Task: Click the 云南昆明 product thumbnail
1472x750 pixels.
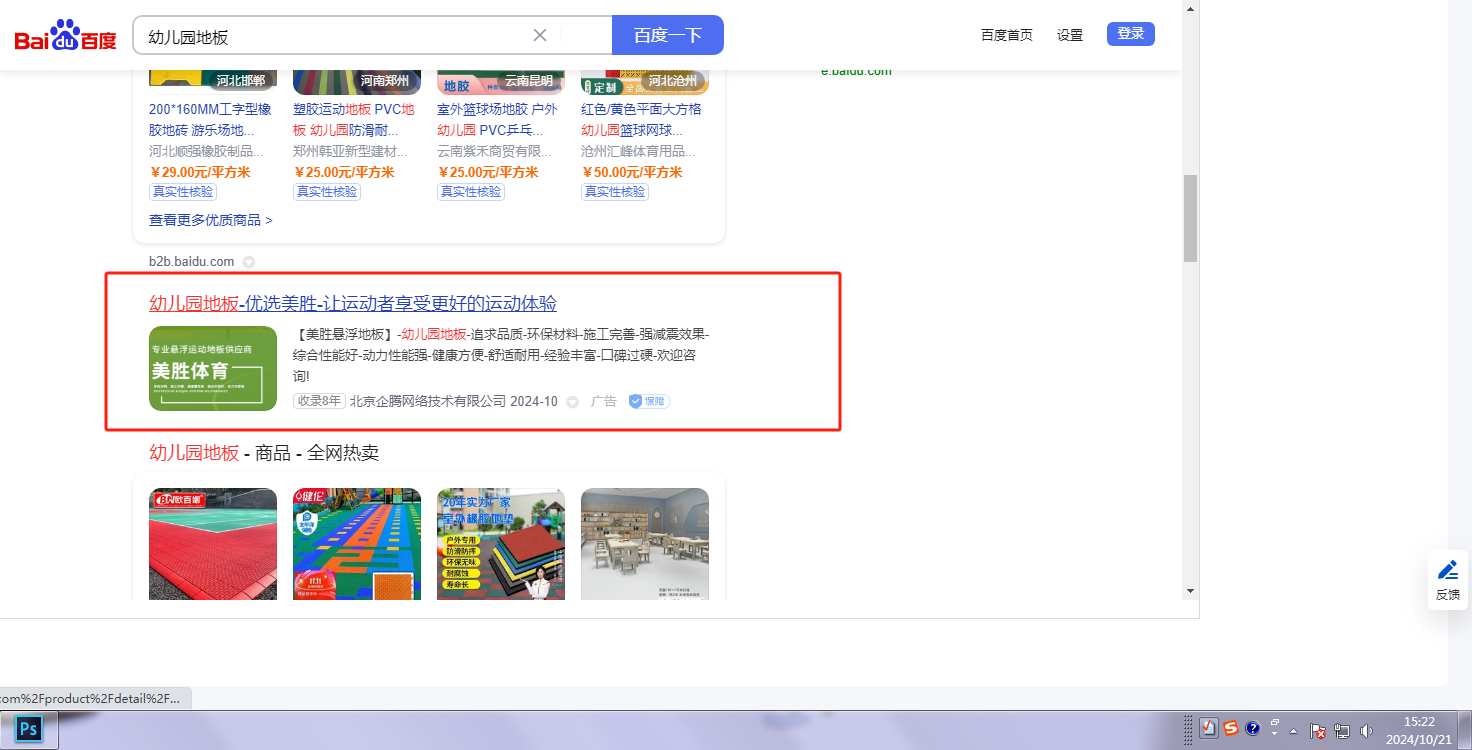Action: pos(501,82)
